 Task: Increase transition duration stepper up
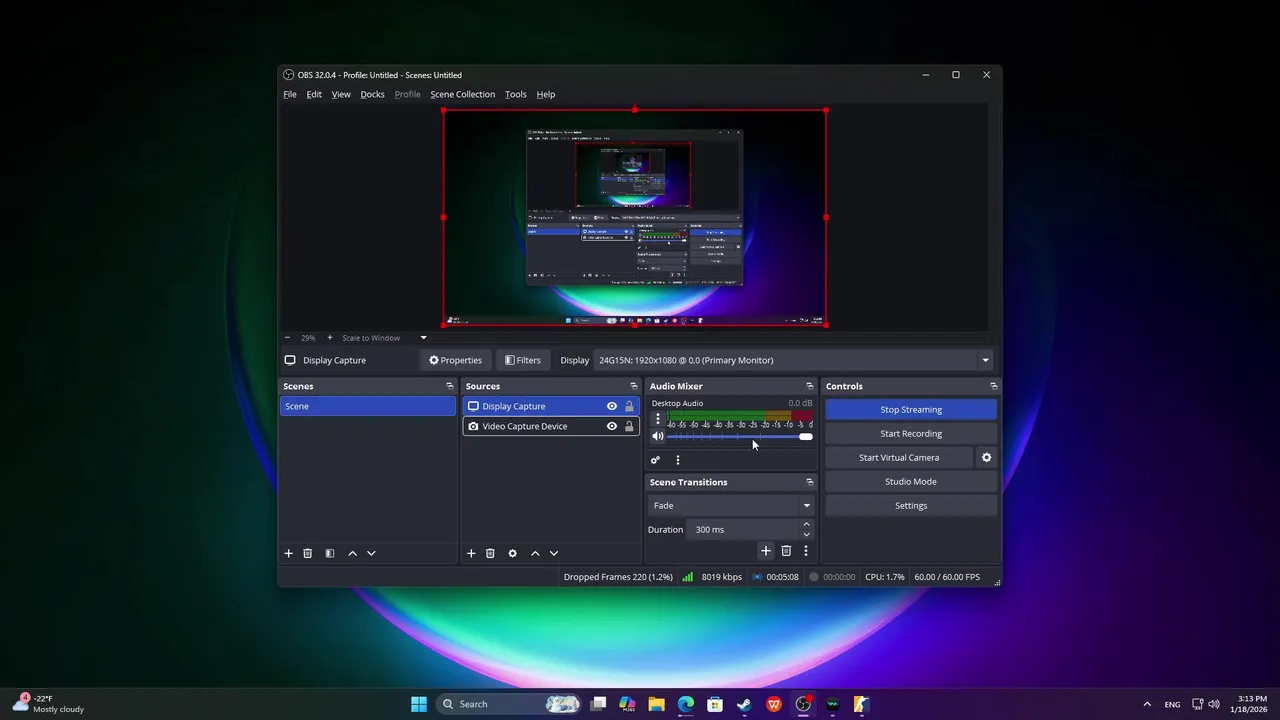[806, 525]
